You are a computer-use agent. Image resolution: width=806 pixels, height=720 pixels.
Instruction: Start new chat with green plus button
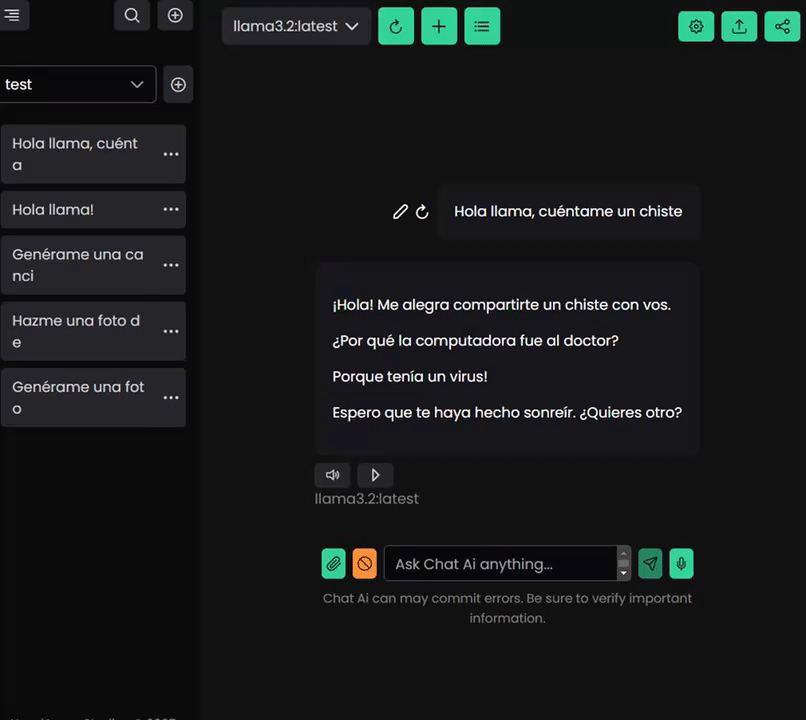tap(439, 27)
